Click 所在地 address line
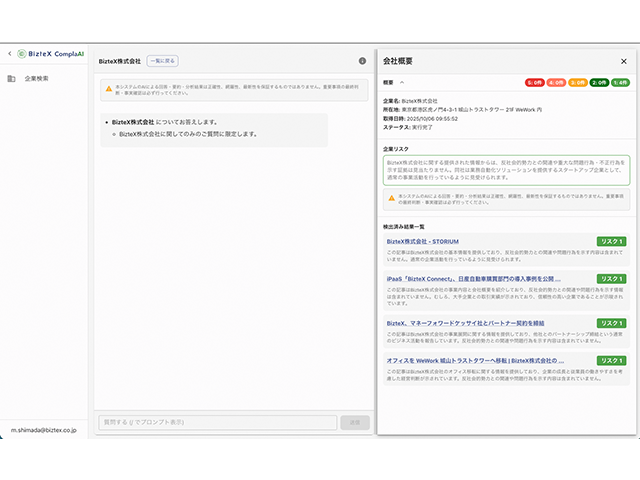This screenshot has height=480, width=640. (x=462, y=110)
